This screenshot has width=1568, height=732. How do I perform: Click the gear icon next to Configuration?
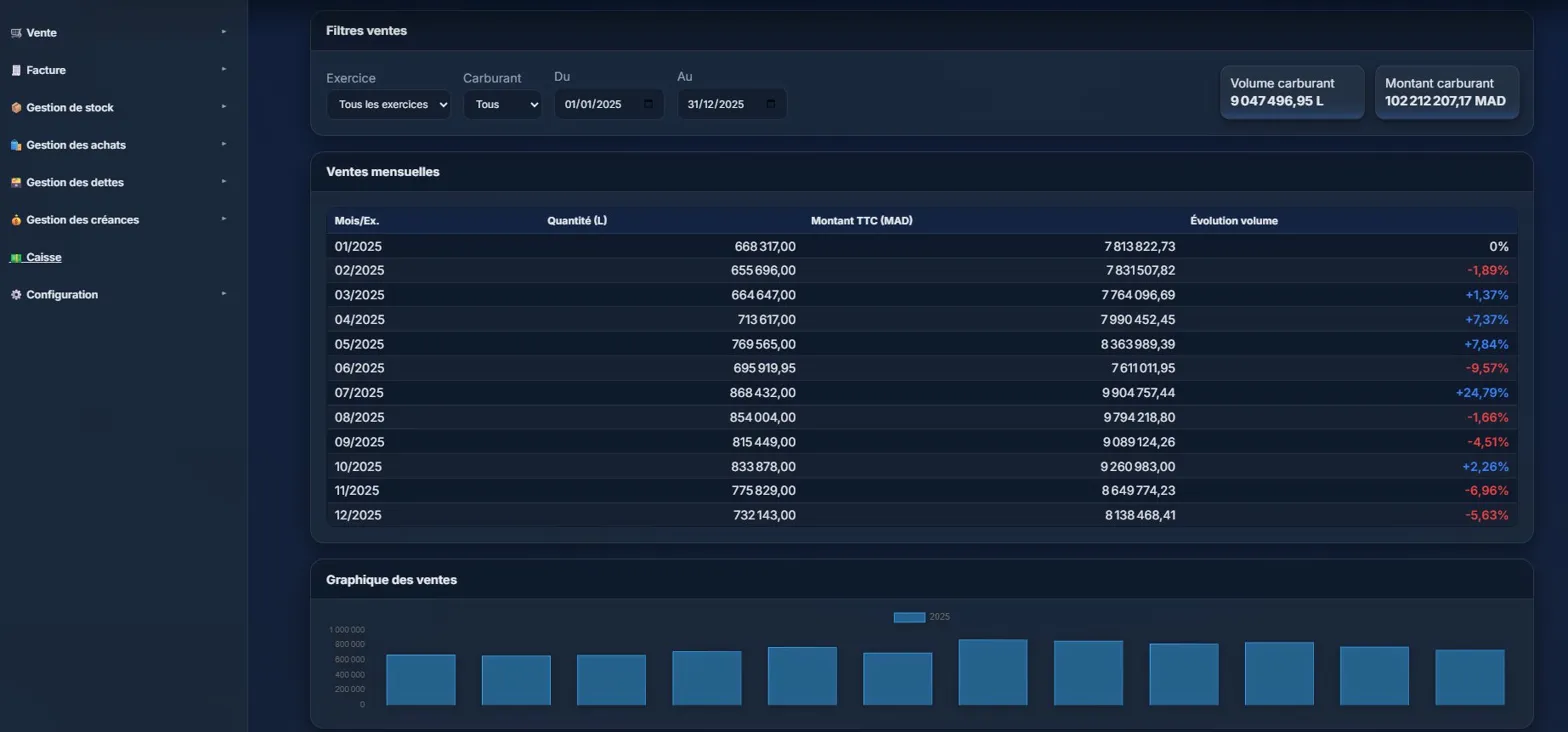pos(15,295)
